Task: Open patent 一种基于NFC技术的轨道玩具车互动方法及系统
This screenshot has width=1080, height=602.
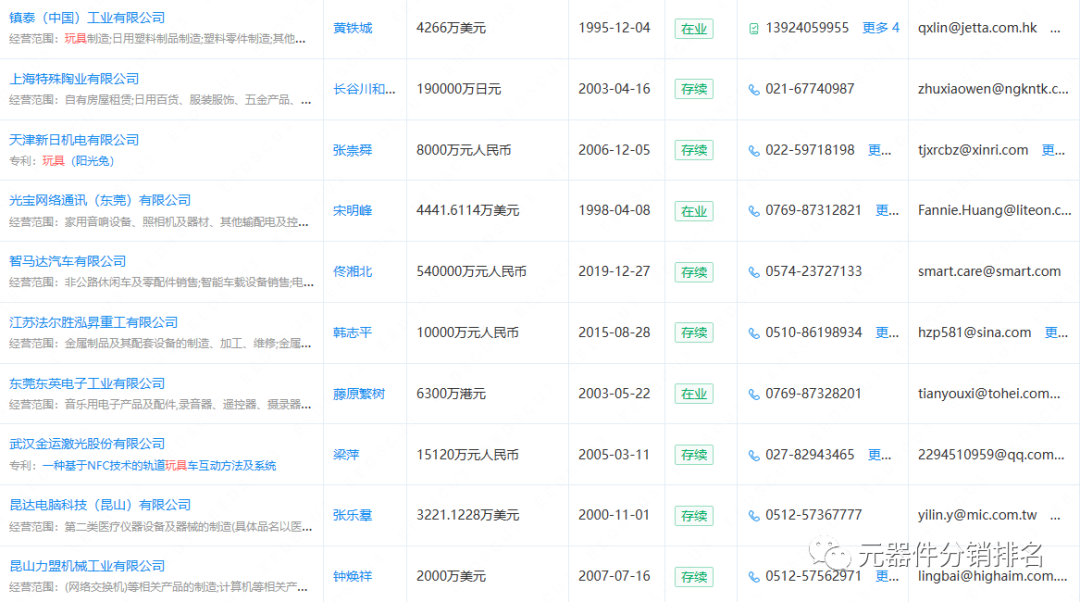Action: click(159, 466)
